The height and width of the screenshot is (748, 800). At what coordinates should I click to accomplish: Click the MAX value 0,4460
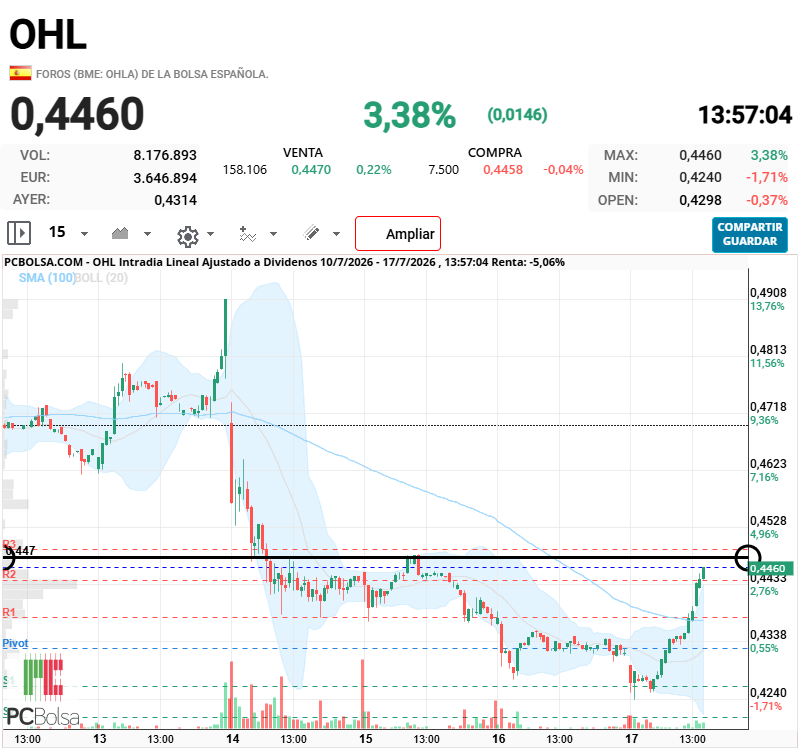[x=700, y=155]
